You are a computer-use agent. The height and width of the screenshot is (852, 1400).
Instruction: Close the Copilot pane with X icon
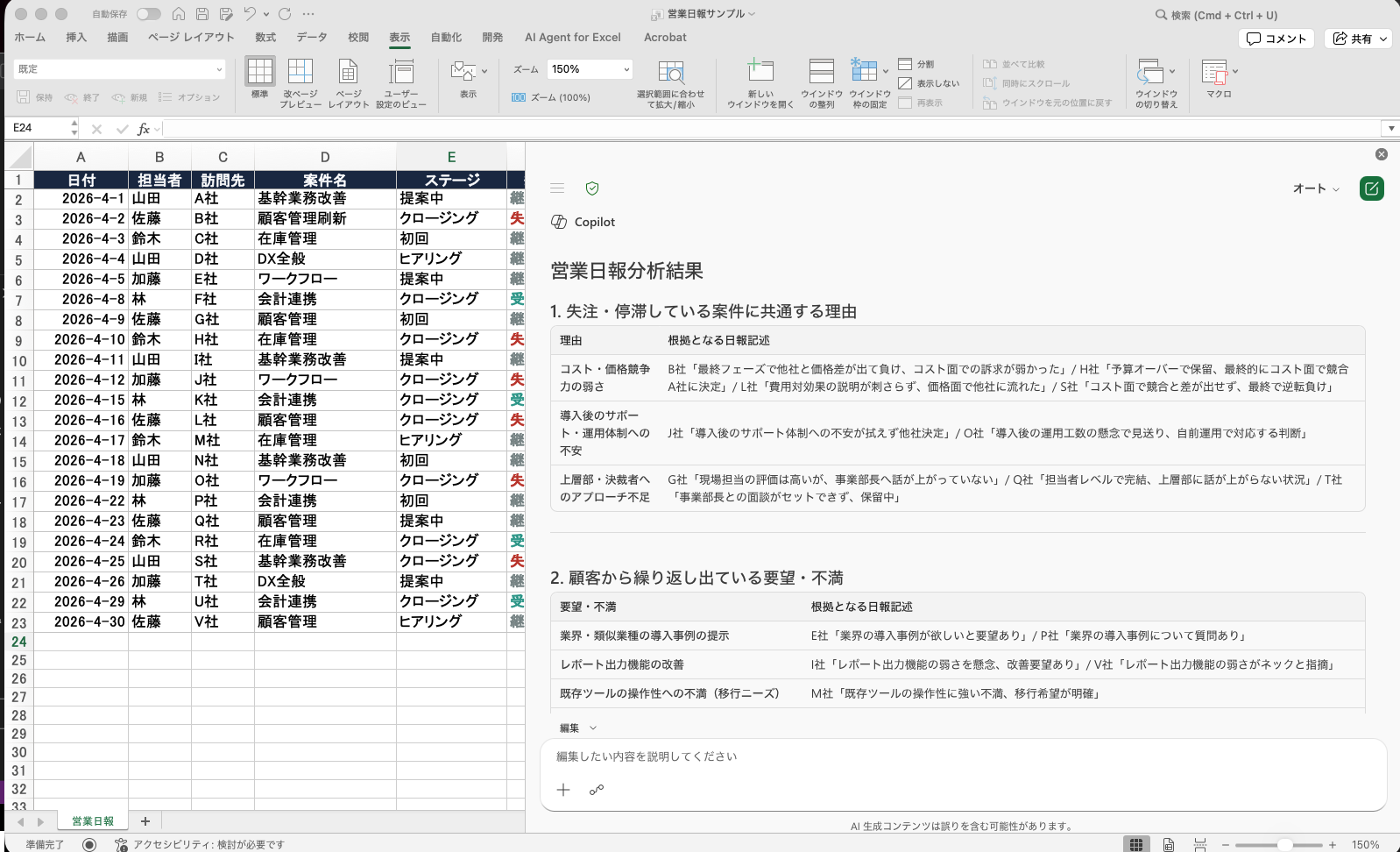(1382, 154)
